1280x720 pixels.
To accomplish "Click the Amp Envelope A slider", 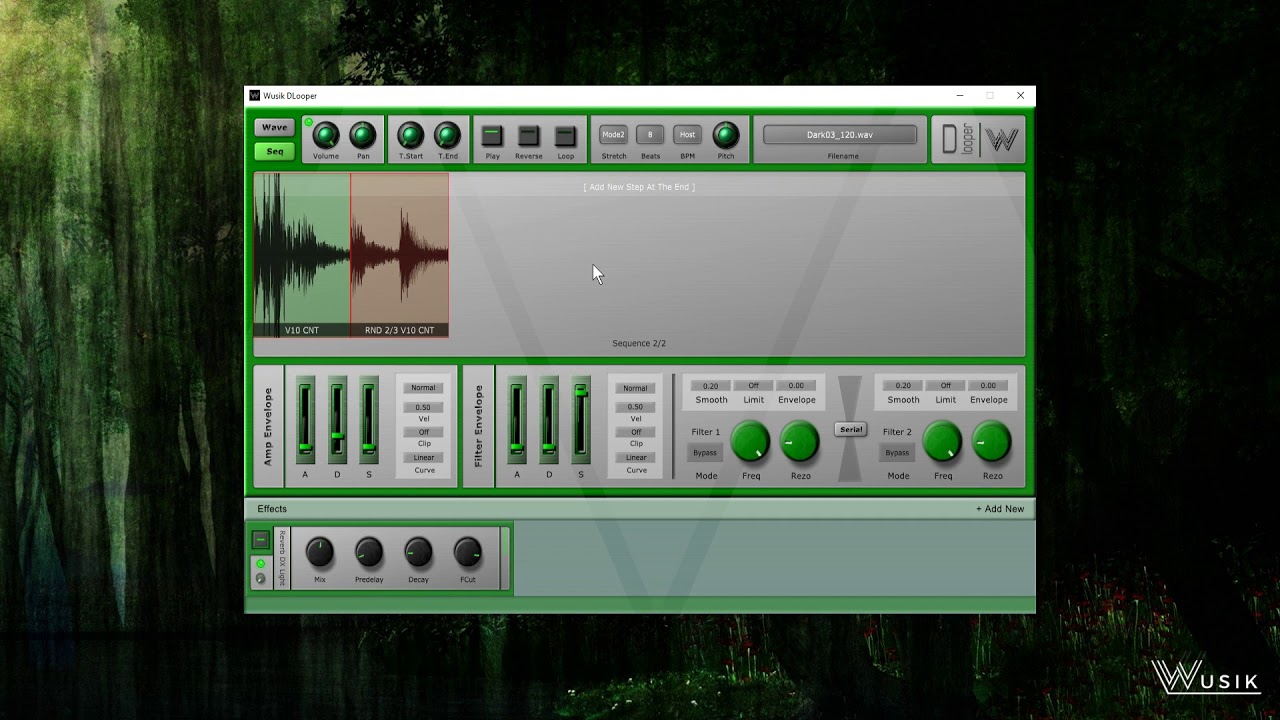I will click(305, 420).
